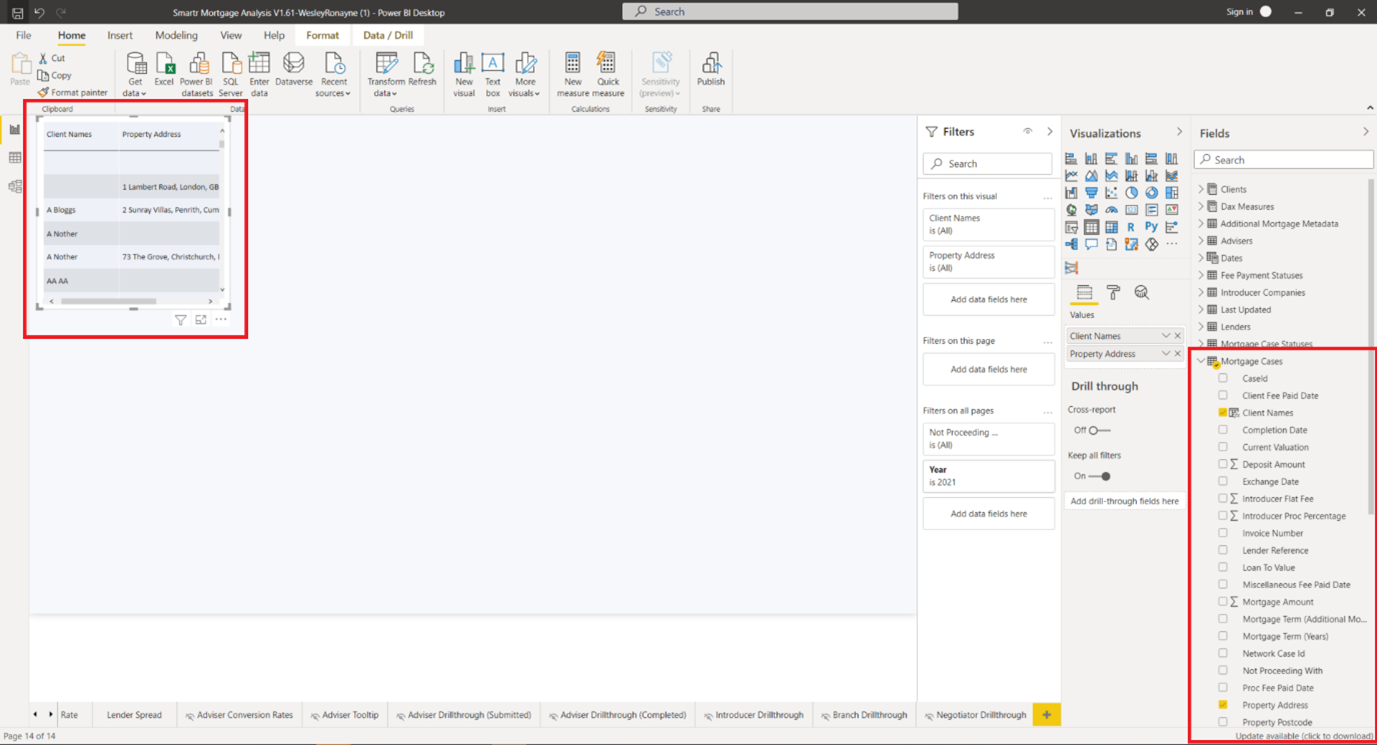Insert a Text box

pyautogui.click(x=493, y=76)
